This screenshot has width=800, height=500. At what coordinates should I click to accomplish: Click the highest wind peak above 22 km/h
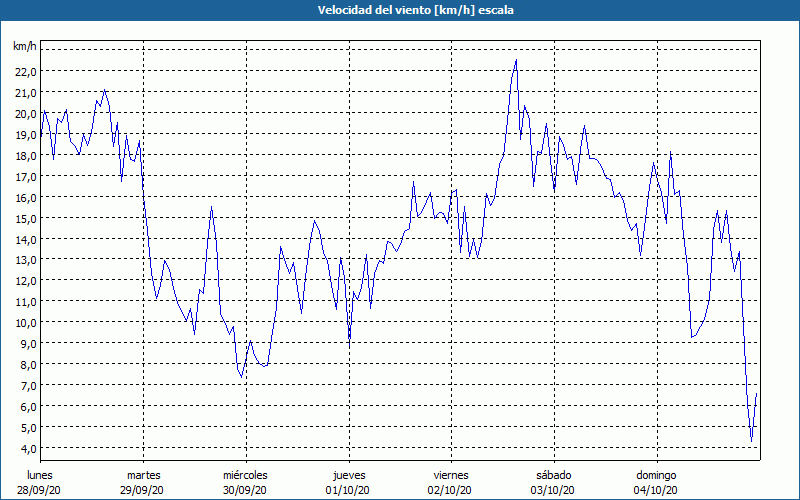tap(516, 61)
